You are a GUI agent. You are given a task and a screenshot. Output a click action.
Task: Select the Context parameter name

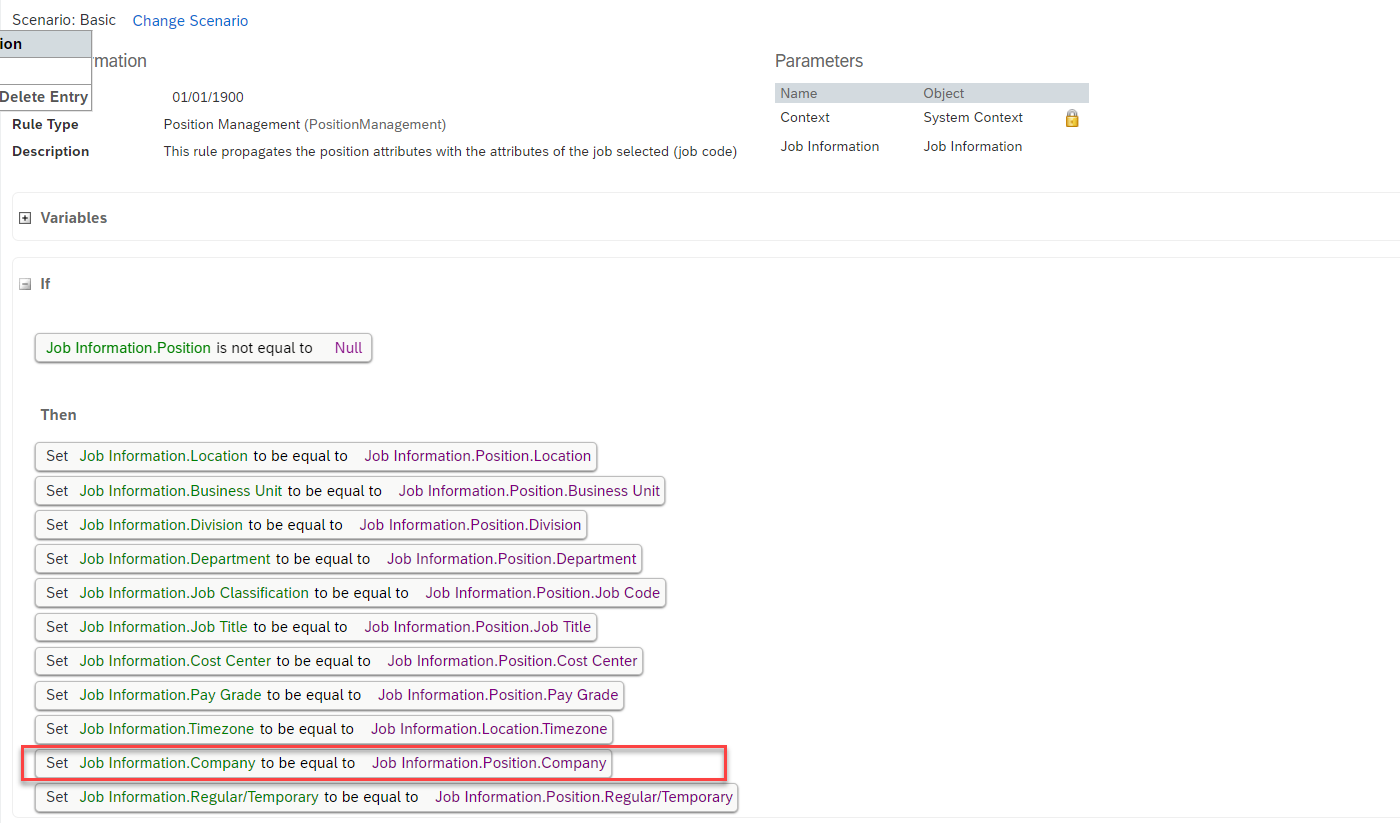pos(805,118)
